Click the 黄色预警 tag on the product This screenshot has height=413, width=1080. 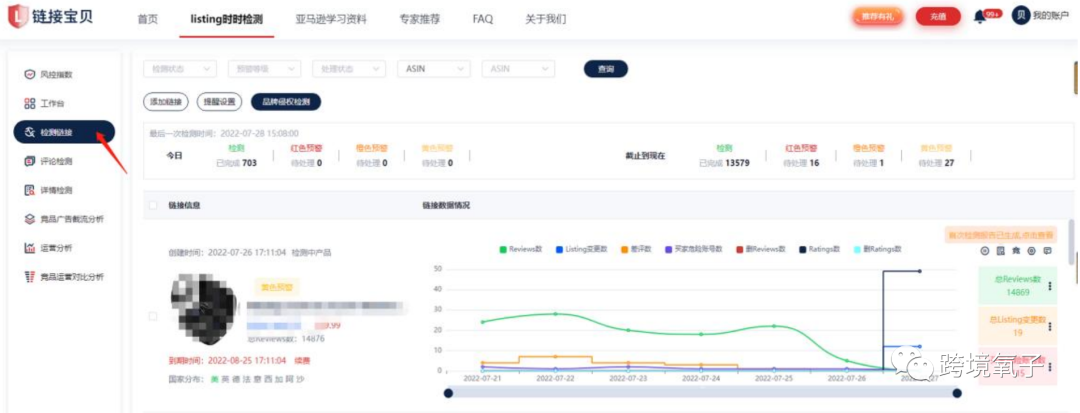click(277, 288)
